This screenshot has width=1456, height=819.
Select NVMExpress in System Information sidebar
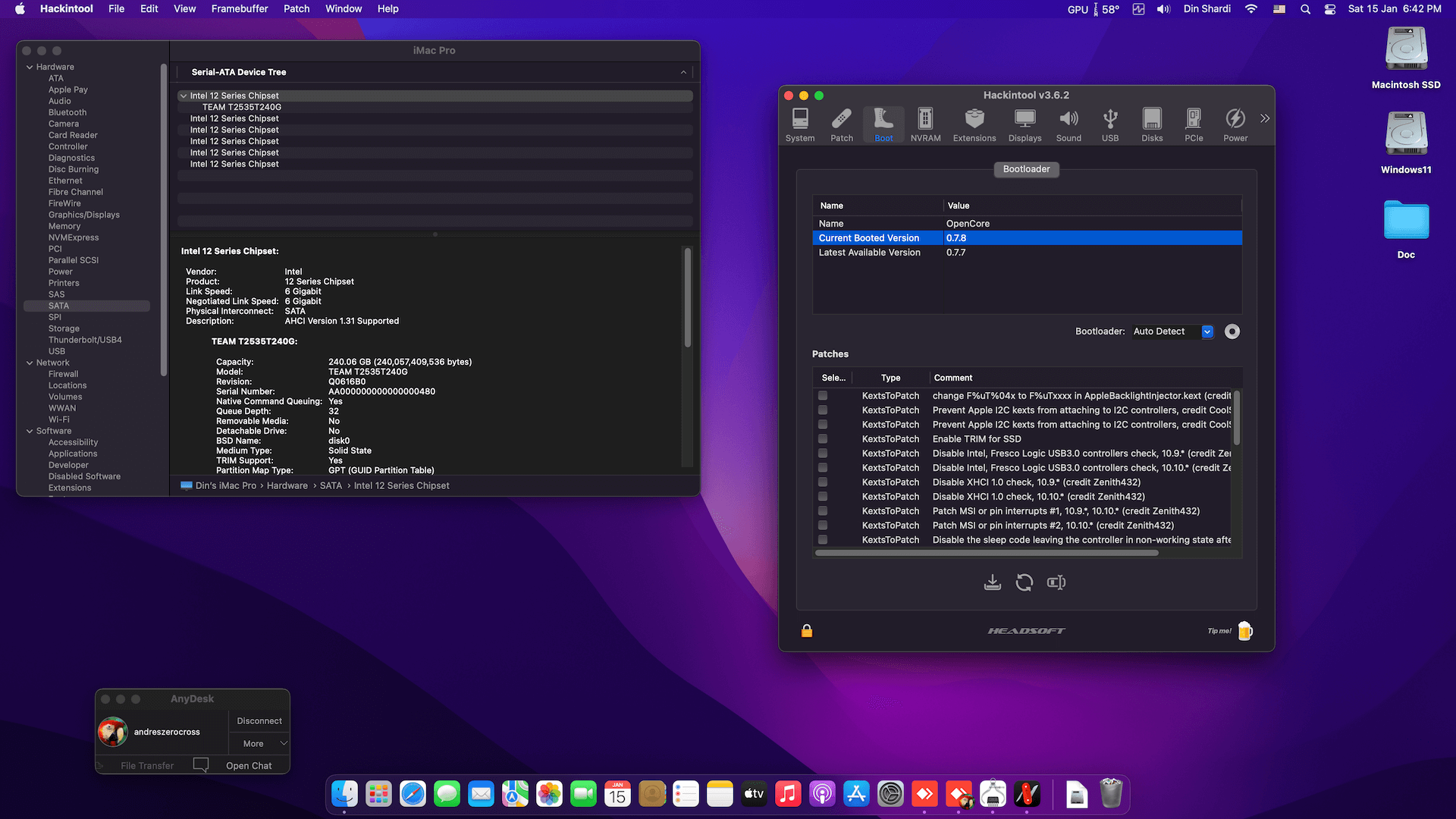click(74, 237)
